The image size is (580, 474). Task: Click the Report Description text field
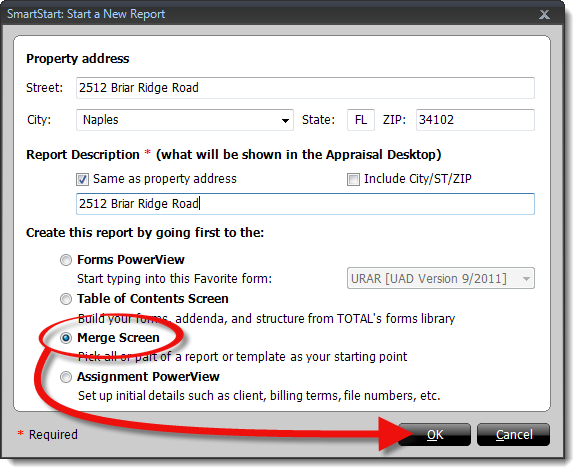305,204
